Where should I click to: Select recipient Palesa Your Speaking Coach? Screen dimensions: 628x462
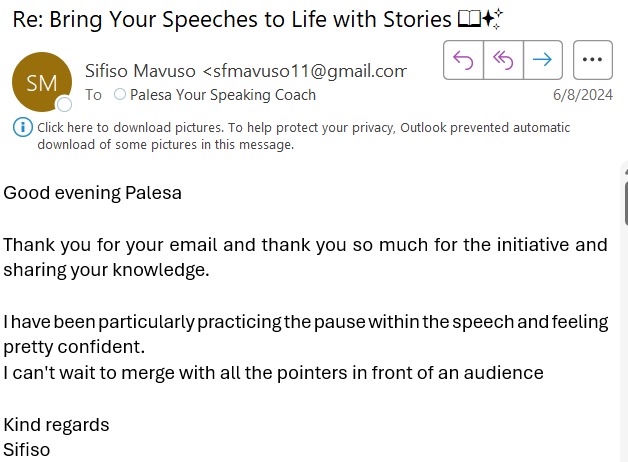coord(223,95)
